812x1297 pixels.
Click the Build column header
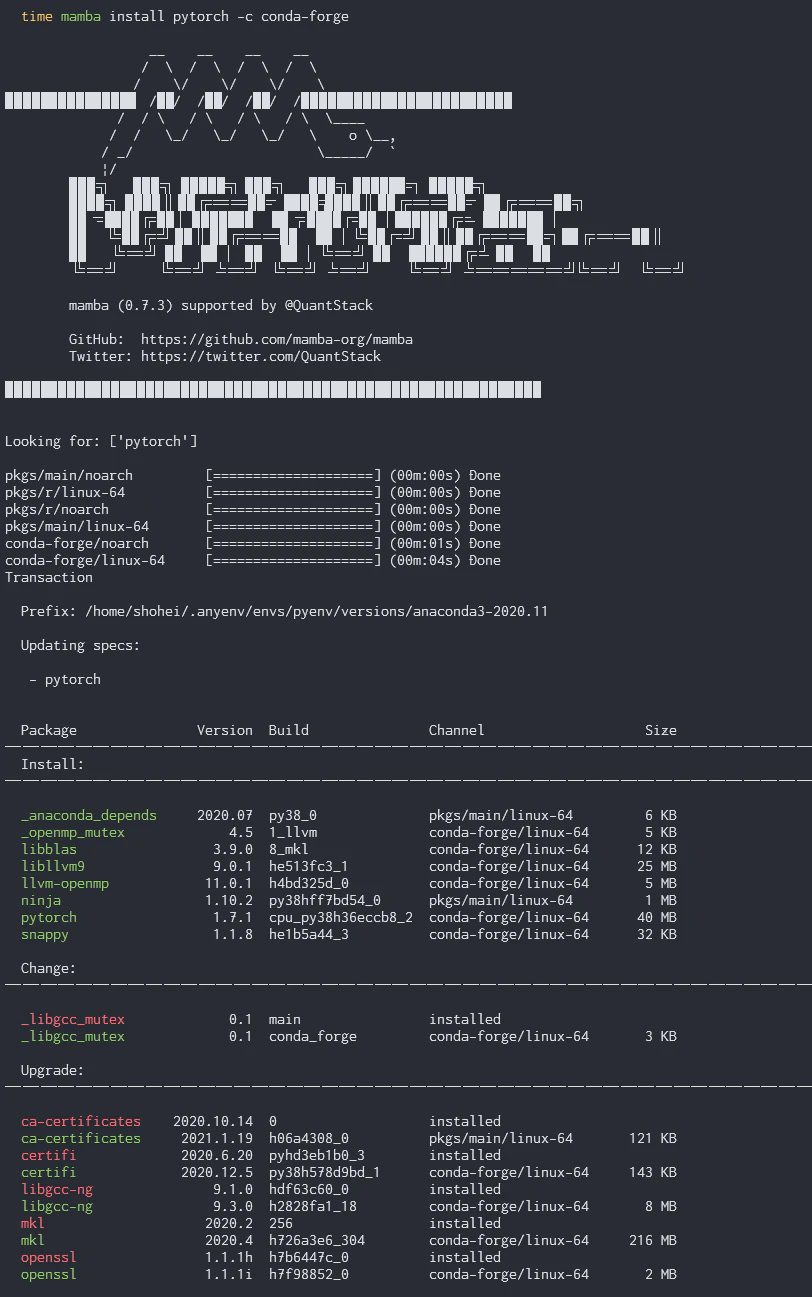click(x=289, y=730)
